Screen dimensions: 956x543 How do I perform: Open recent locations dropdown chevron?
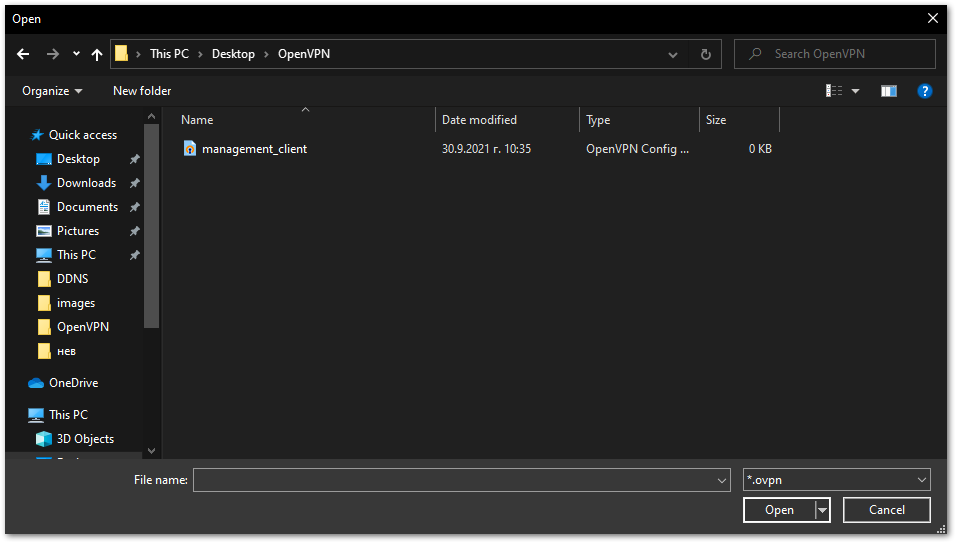[76, 54]
